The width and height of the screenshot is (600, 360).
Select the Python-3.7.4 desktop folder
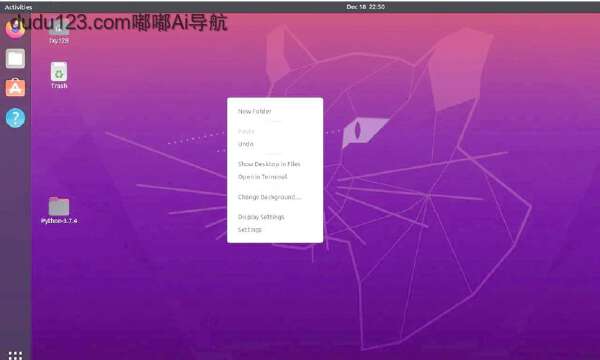pos(59,210)
